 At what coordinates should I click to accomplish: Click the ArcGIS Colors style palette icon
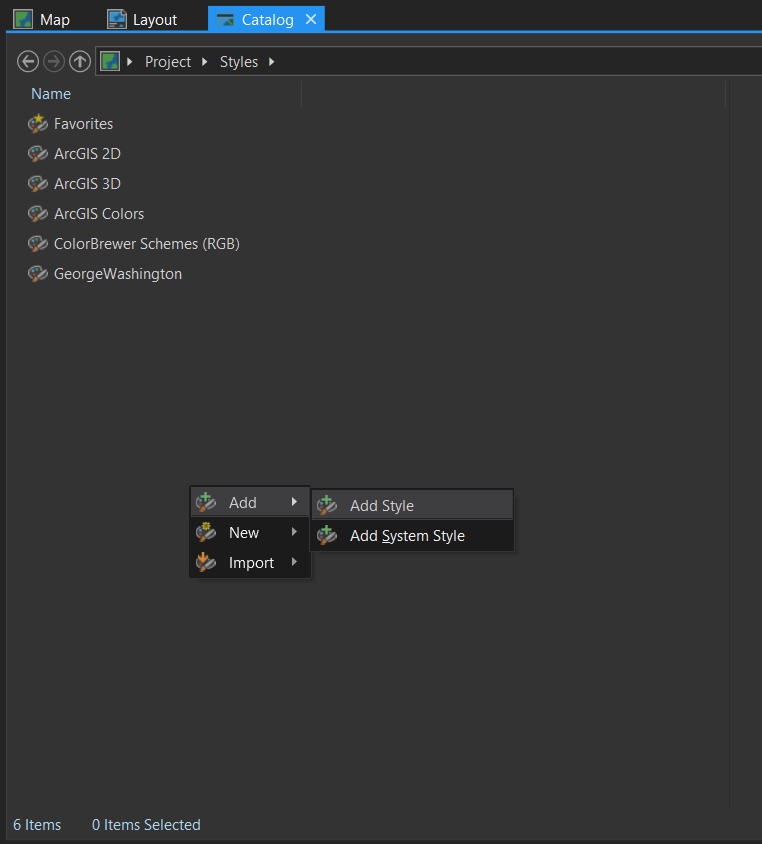[38, 214]
